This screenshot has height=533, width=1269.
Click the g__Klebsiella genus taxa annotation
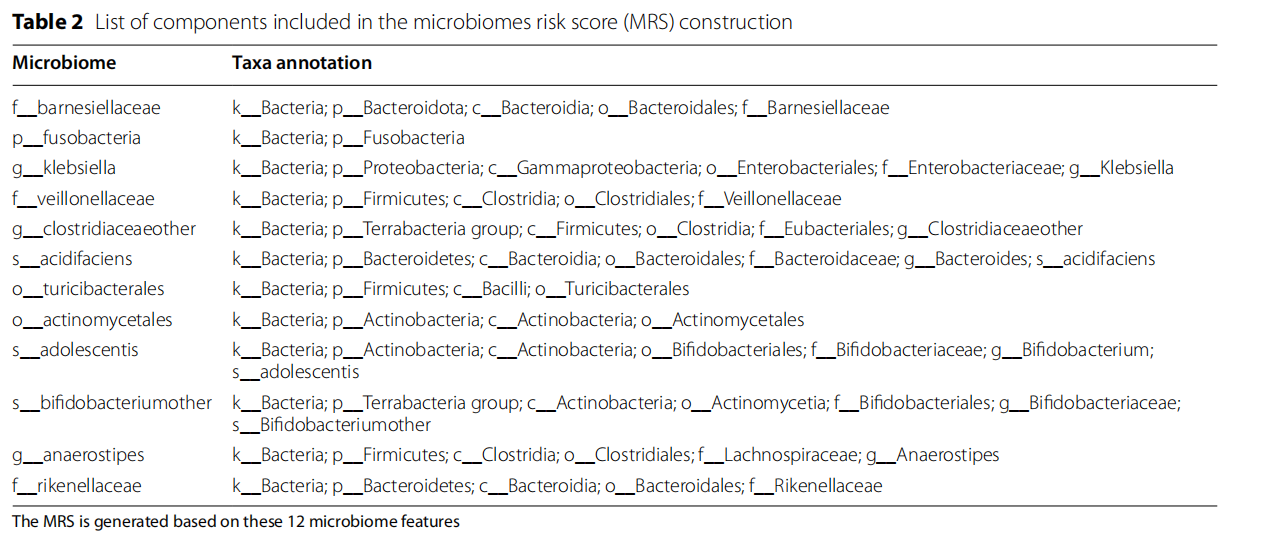(1121, 168)
